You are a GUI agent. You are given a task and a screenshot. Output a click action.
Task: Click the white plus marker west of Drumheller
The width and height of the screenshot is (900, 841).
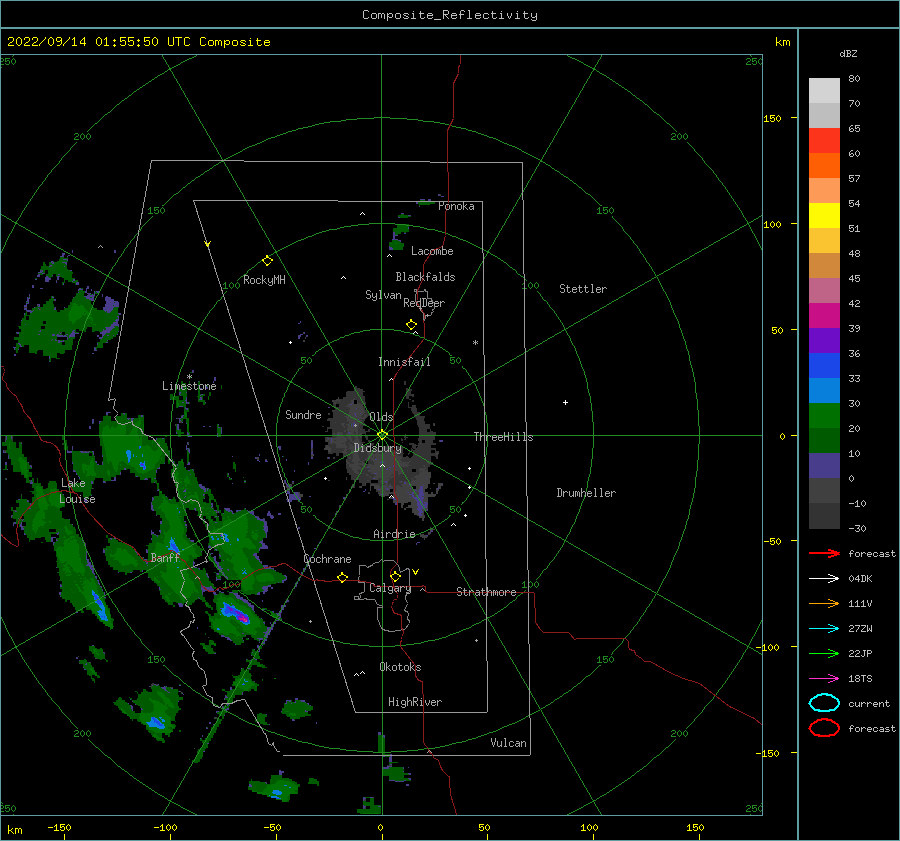tap(565, 402)
